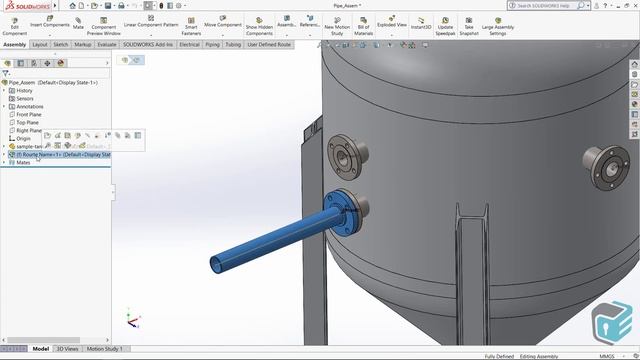Switch to the Assembly tab
640x360 pixels.
tap(15, 44)
